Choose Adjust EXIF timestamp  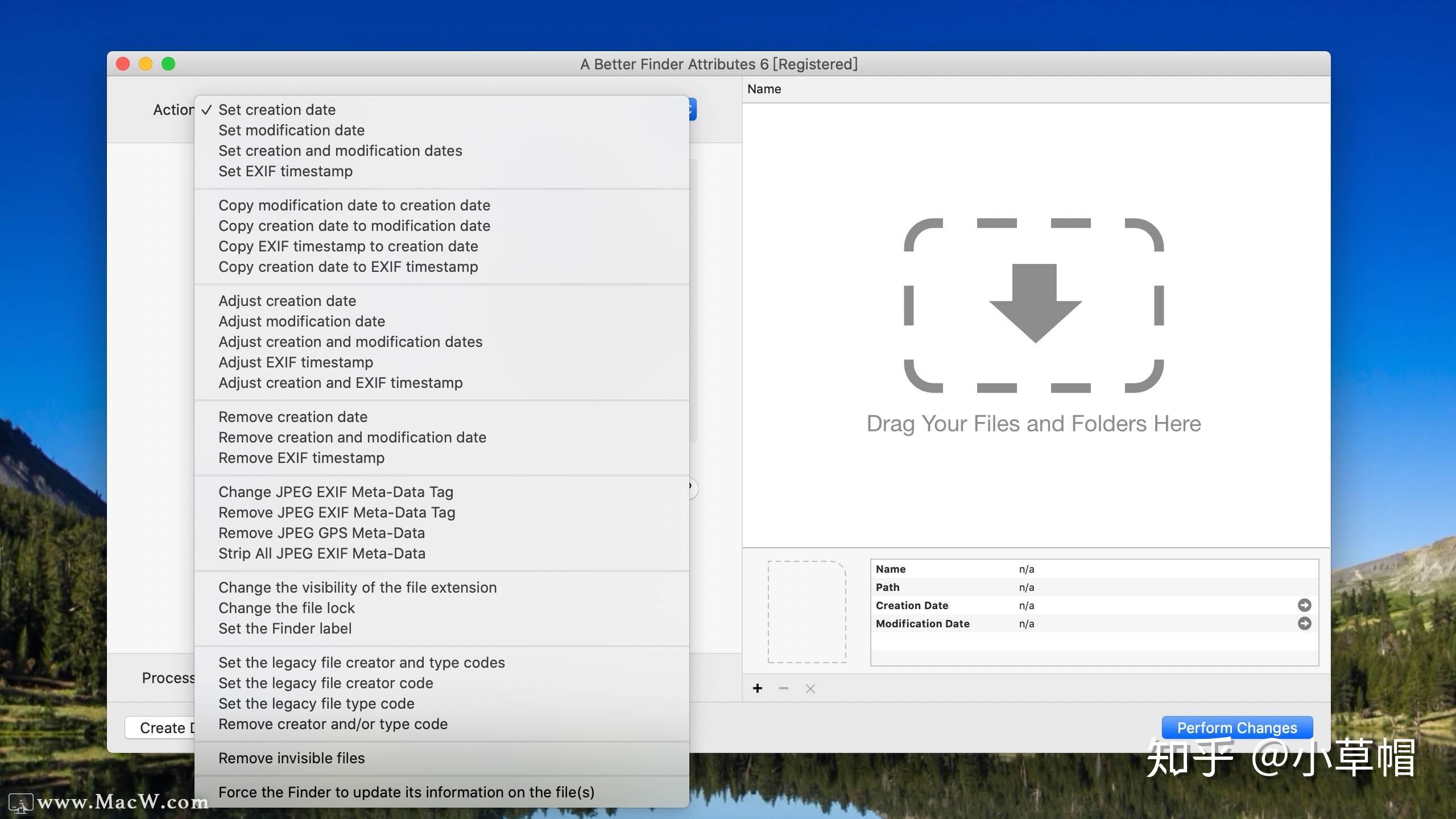pyautogui.click(x=441, y=362)
